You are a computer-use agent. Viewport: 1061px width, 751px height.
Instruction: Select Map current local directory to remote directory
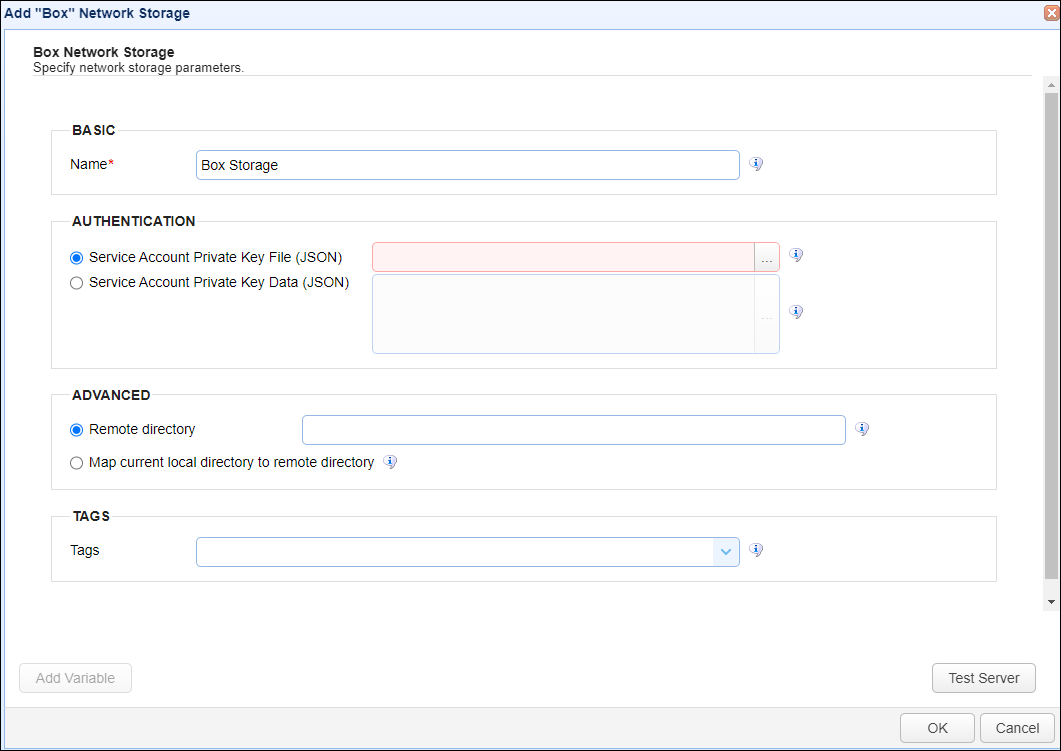pos(76,463)
